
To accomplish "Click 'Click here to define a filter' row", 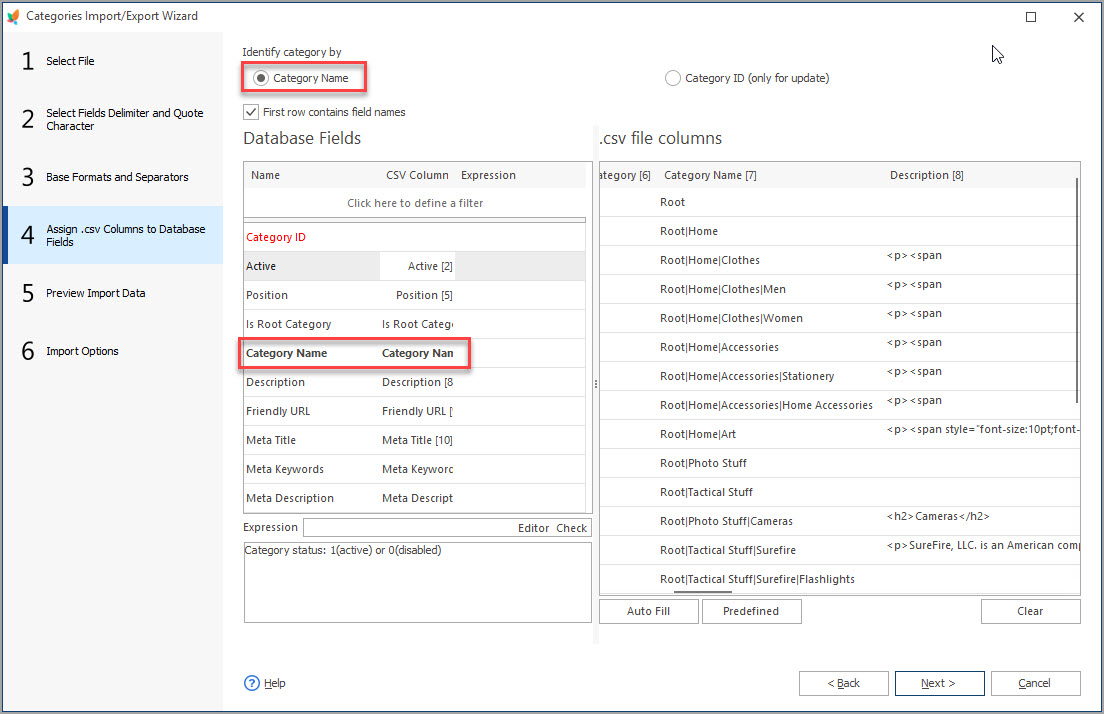I will [x=415, y=203].
